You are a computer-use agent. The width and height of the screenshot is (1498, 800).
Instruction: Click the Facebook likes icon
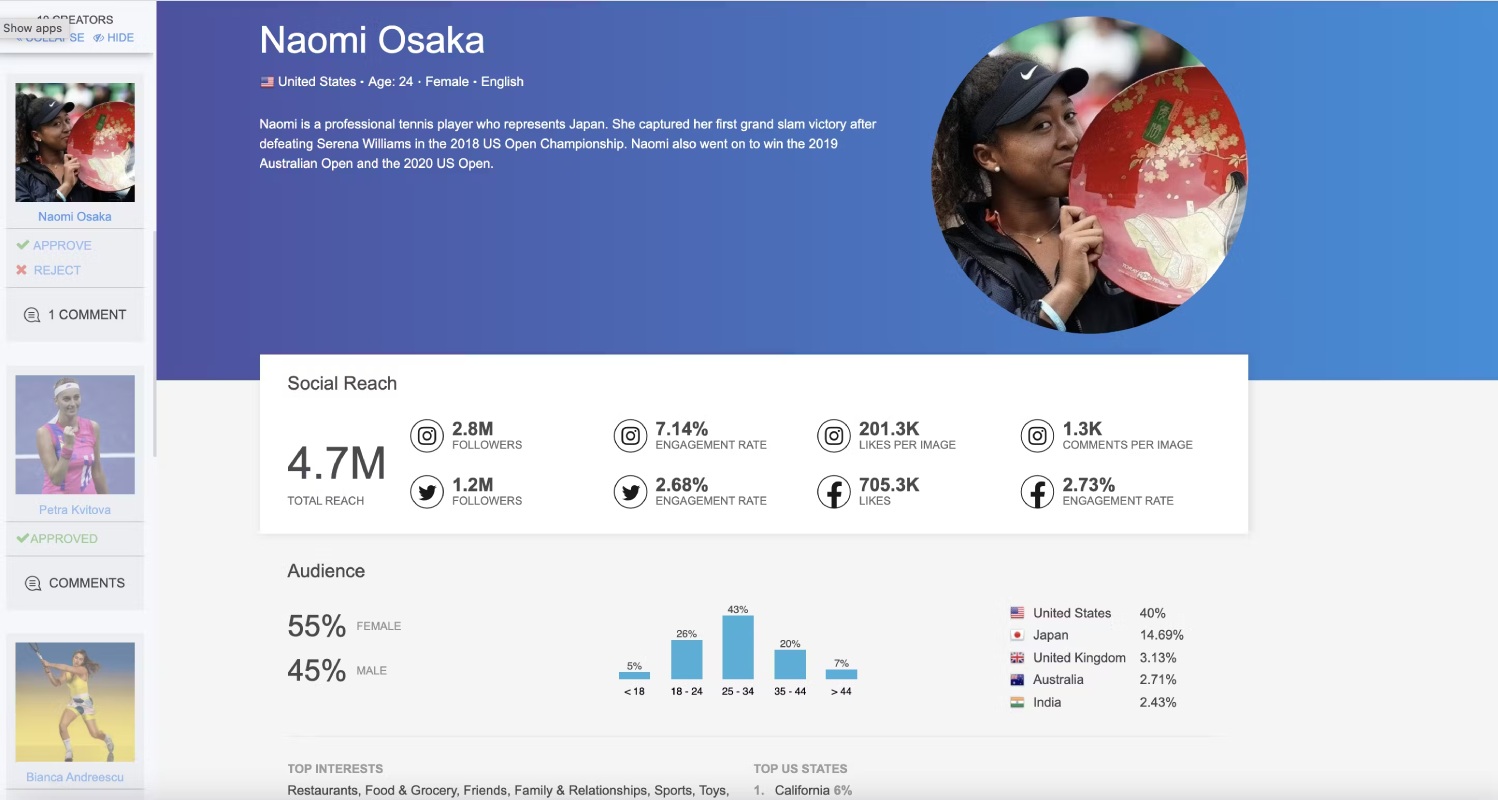(x=834, y=492)
